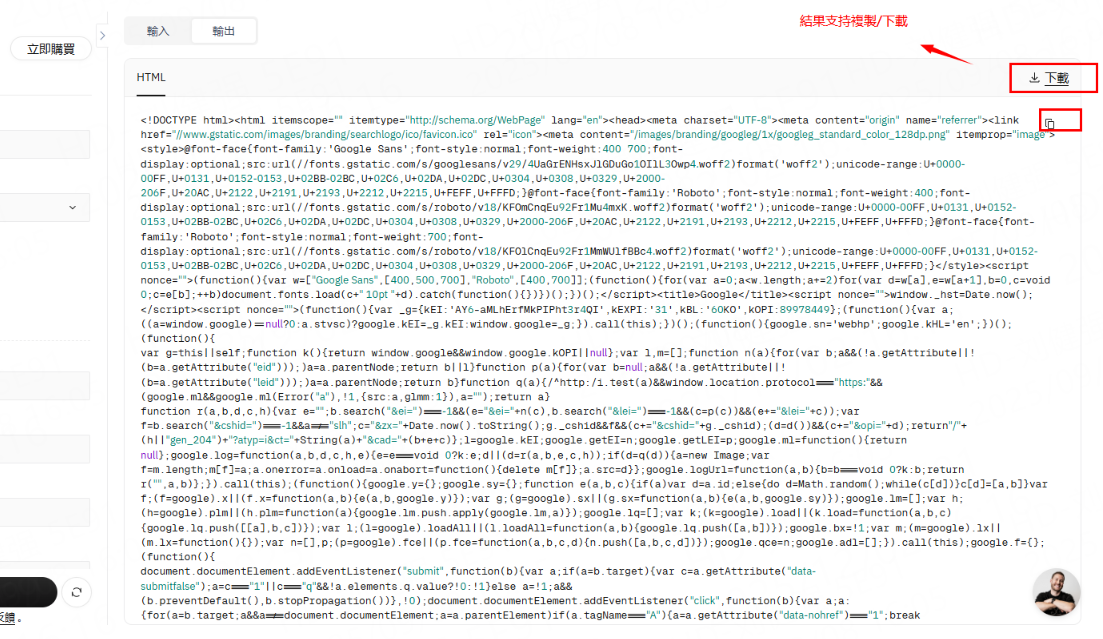Click the <!DOCTYPE html> text at the code start
Screen dimensions: 1103x639
187,119
